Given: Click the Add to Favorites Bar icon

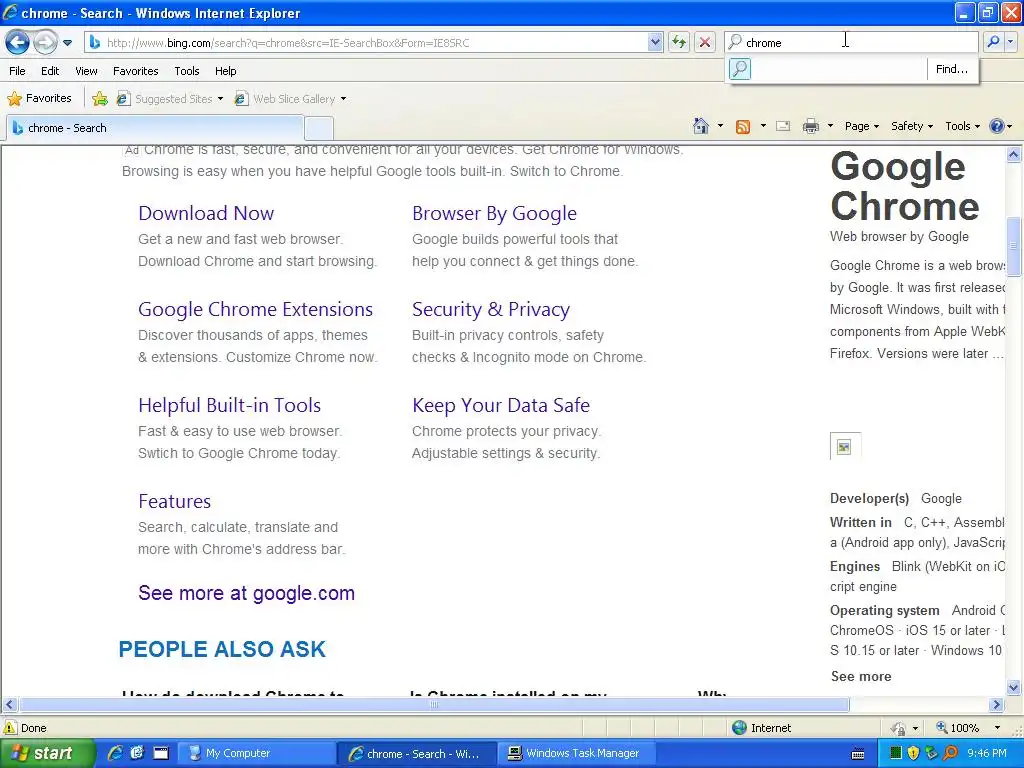Looking at the screenshot, I should tap(100, 99).
